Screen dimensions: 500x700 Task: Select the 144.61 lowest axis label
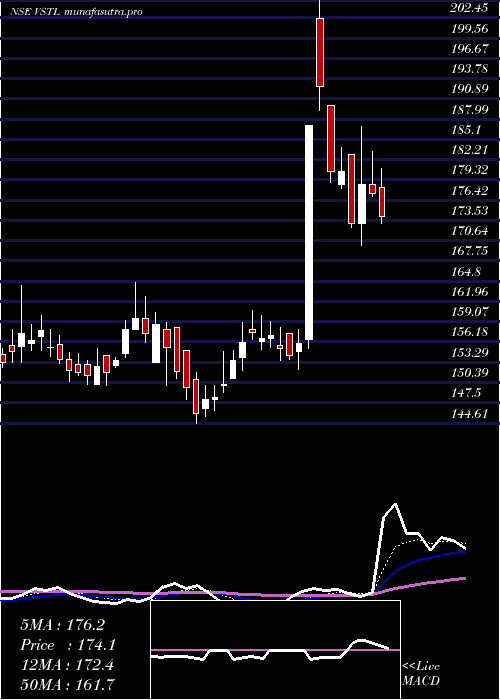click(468, 413)
